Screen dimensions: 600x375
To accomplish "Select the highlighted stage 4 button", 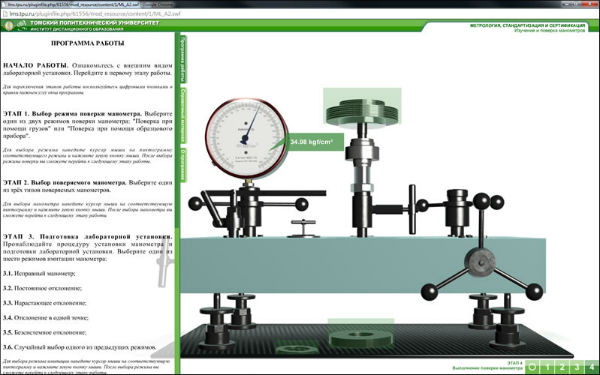I will click(x=592, y=366).
